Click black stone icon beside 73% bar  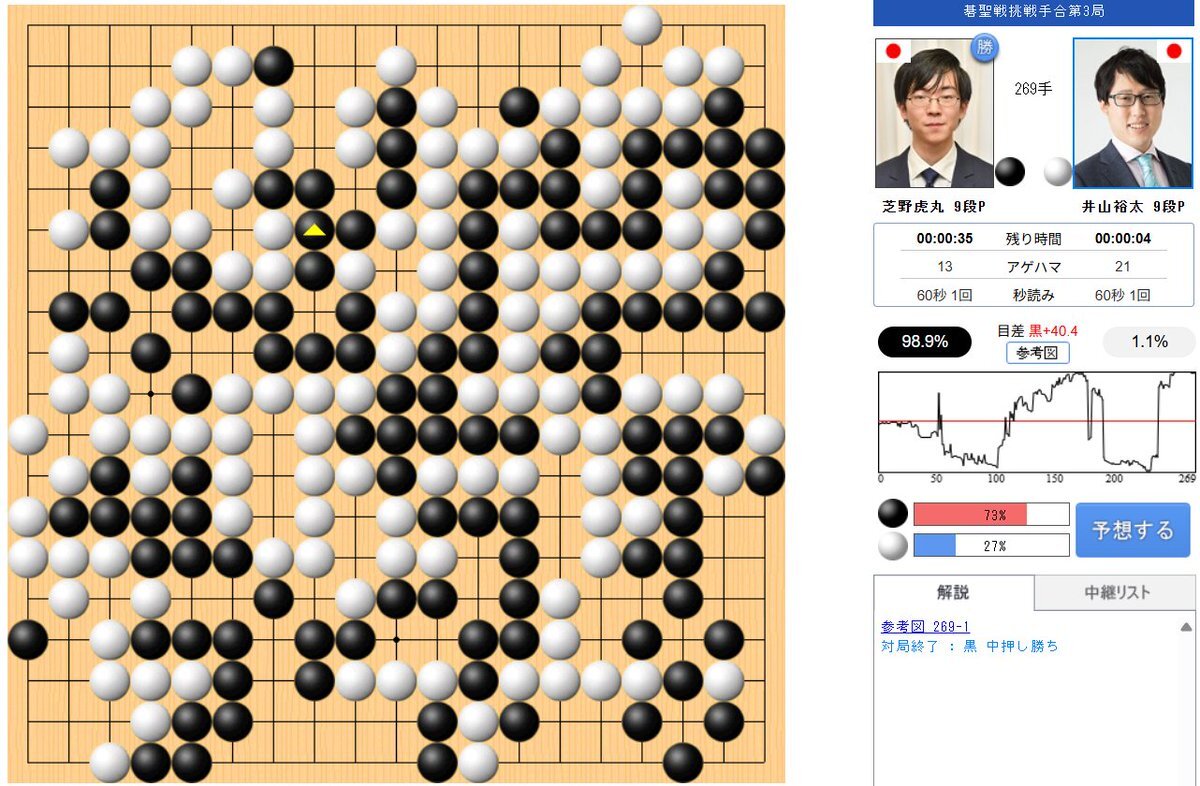click(893, 514)
